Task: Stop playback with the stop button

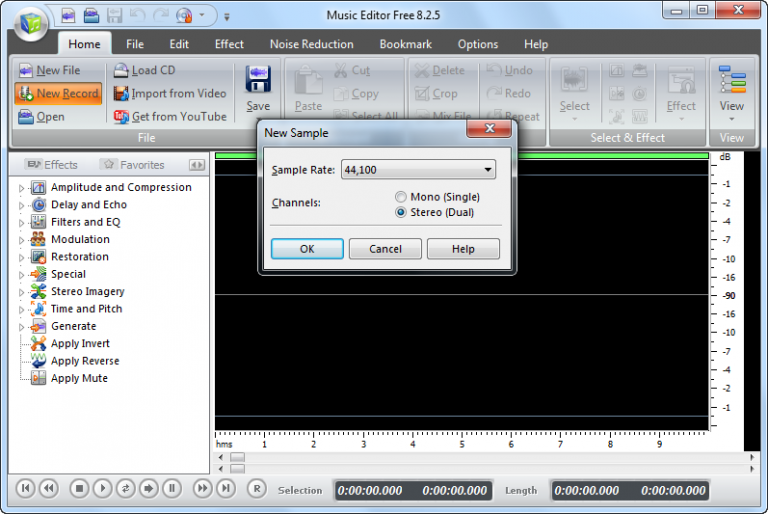Action: [79, 488]
